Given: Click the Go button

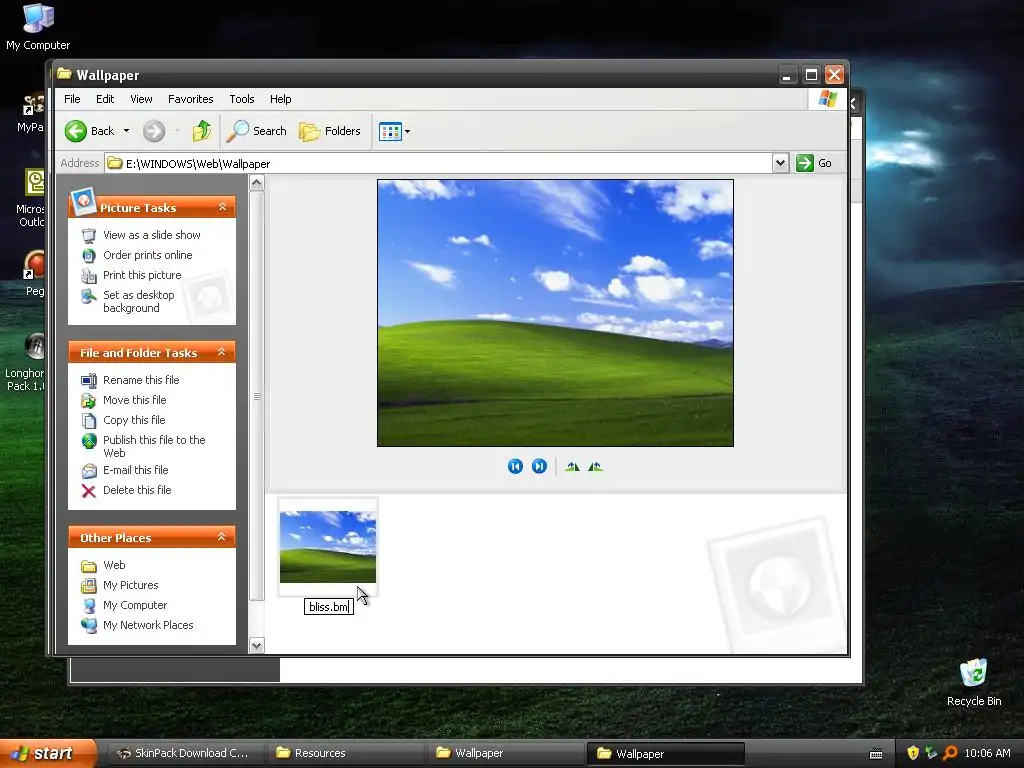Looking at the screenshot, I should [x=814, y=163].
